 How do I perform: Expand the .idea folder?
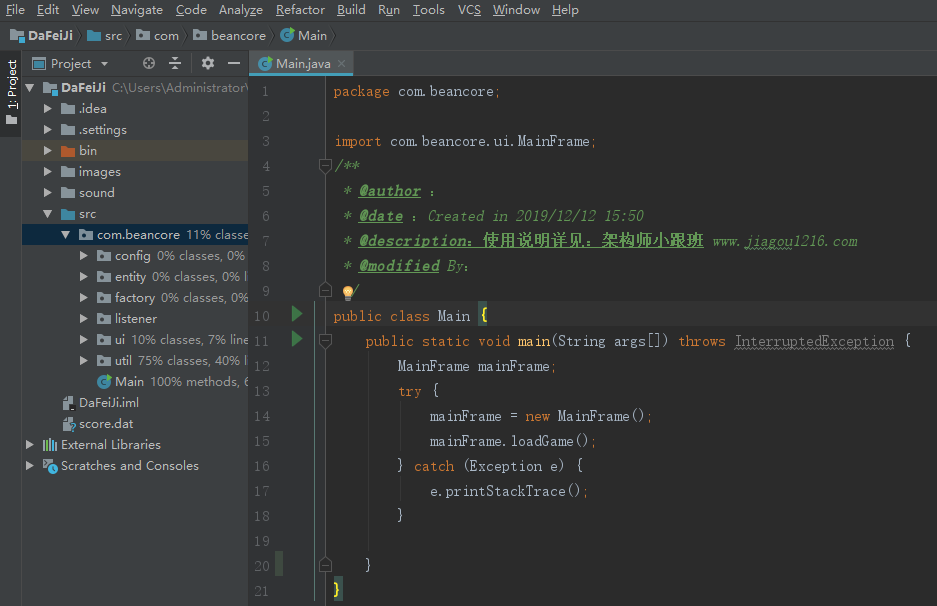[x=48, y=109]
